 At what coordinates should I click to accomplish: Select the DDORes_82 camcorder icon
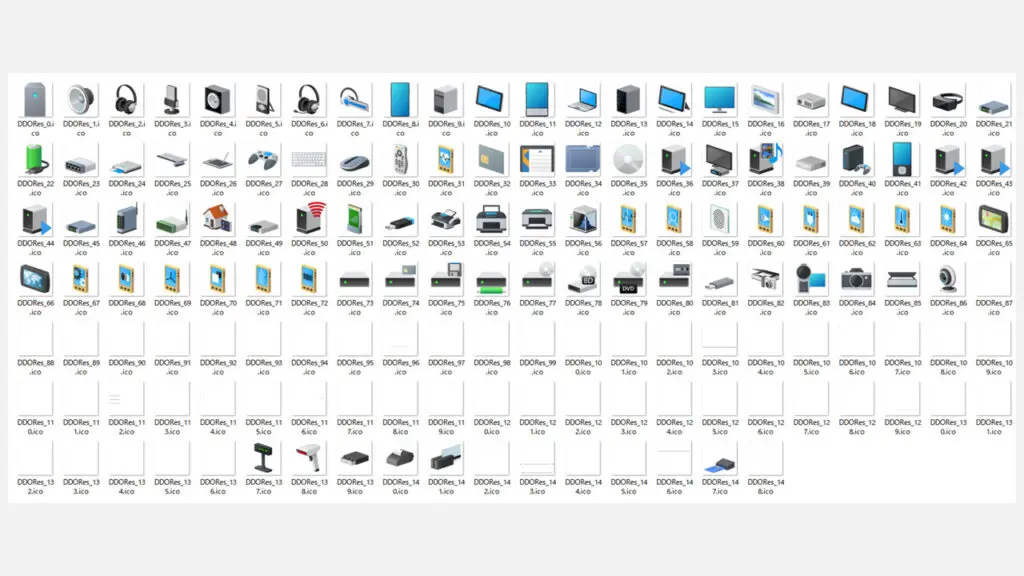click(765, 280)
